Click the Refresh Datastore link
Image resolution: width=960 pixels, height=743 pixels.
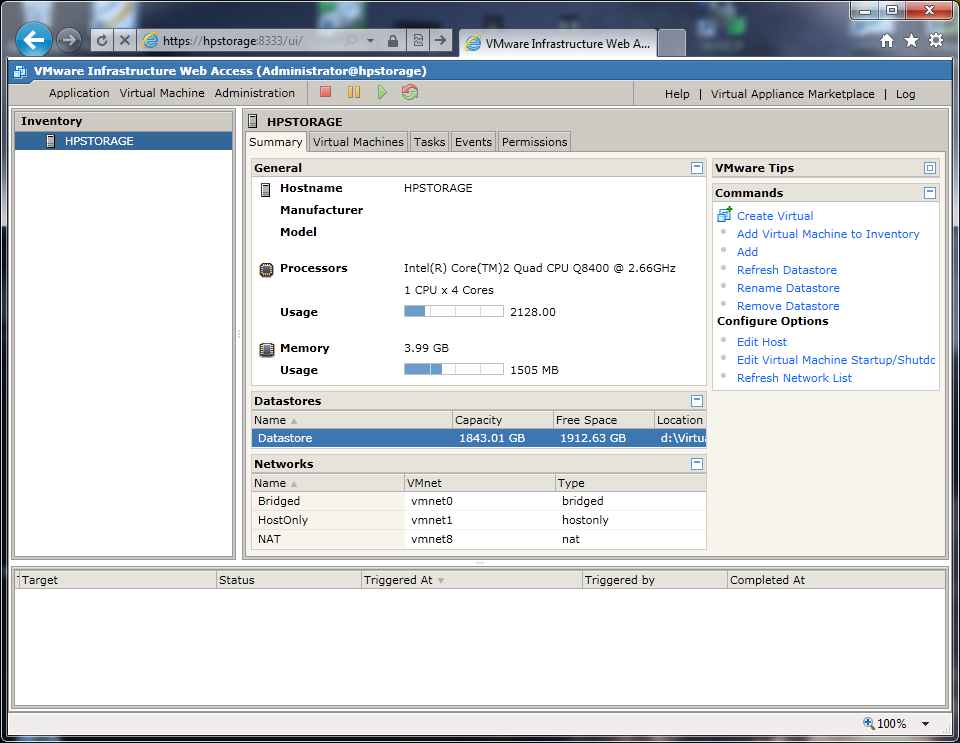click(786, 270)
